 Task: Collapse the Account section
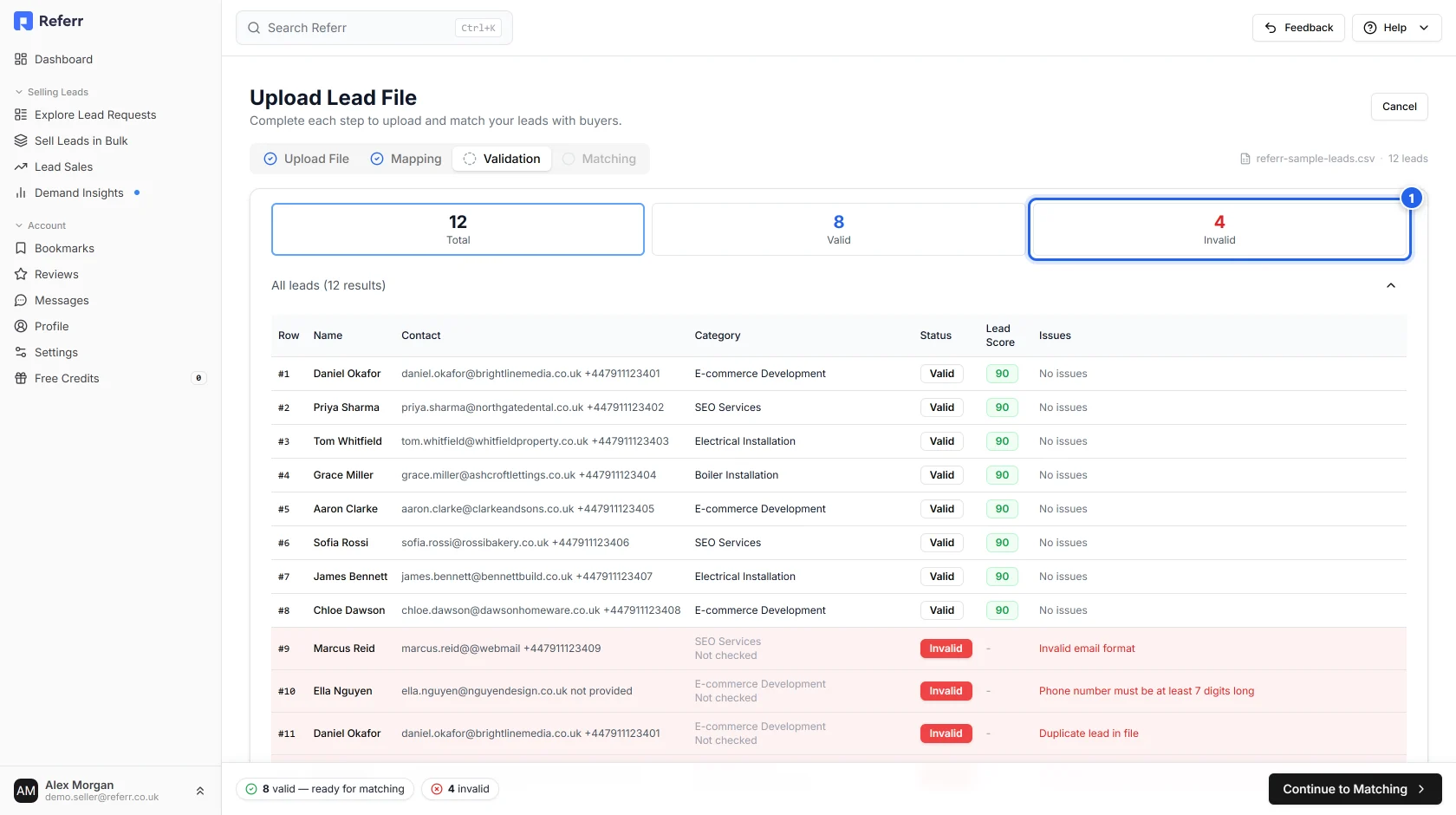tap(41, 225)
